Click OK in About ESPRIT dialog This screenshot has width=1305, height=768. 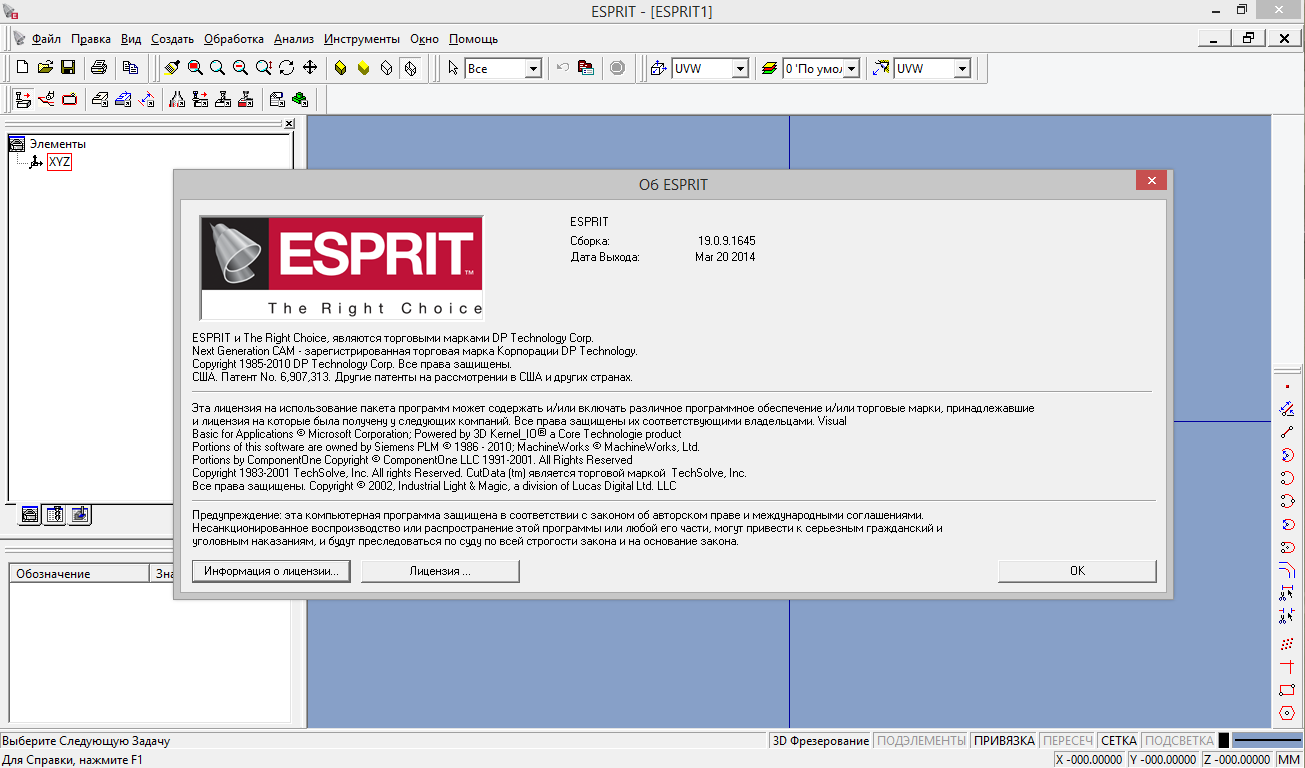click(1077, 571)
